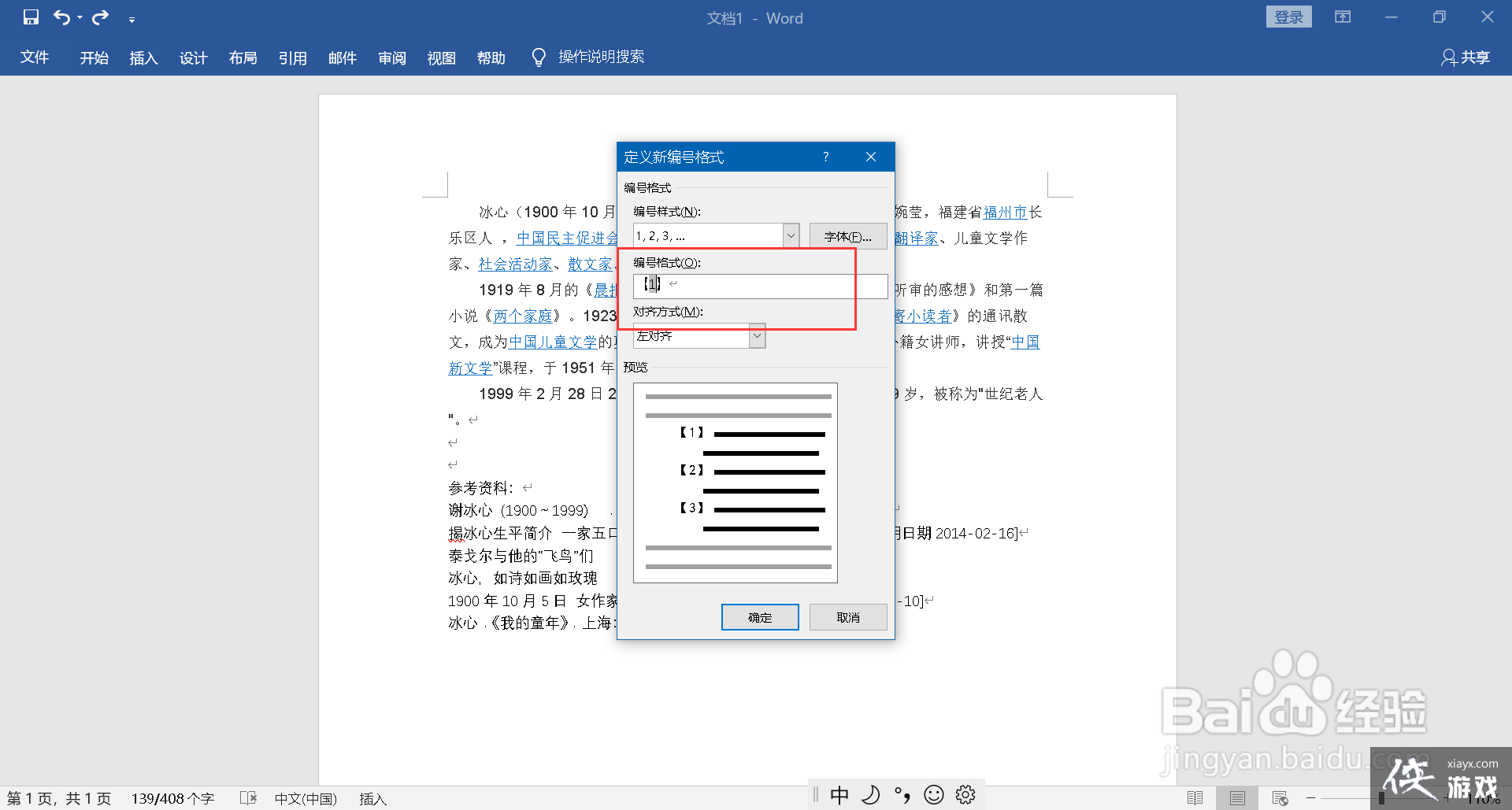Click the 中文(中国) language indicator
This screenshot has height=810, width=1512.
(306, 798)
